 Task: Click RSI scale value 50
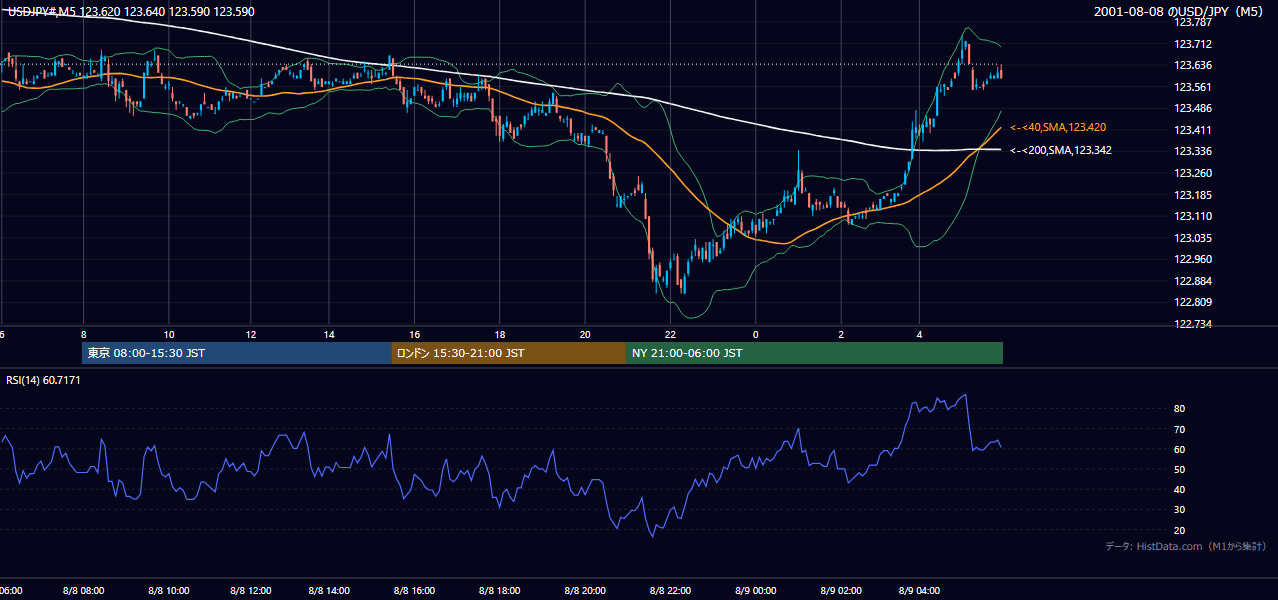click(x=1180, y=469)
